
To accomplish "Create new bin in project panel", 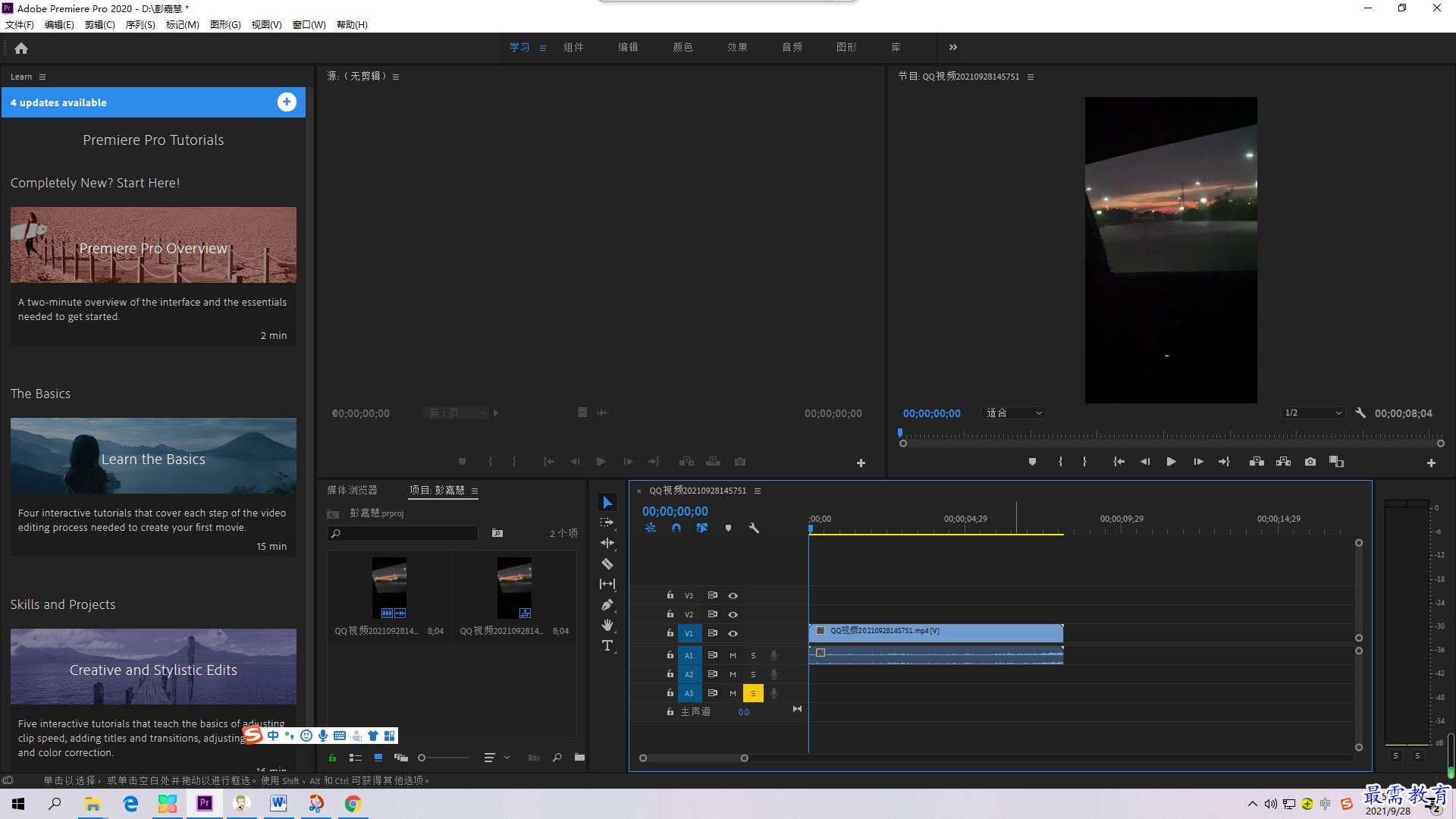I will 579,757.
